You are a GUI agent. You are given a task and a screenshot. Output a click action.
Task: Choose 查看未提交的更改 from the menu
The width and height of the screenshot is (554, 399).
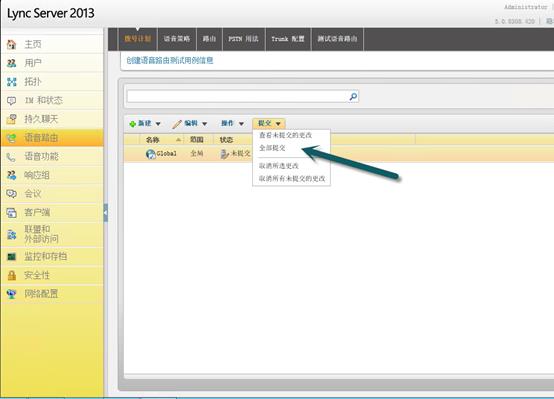[x=285, y=135]
